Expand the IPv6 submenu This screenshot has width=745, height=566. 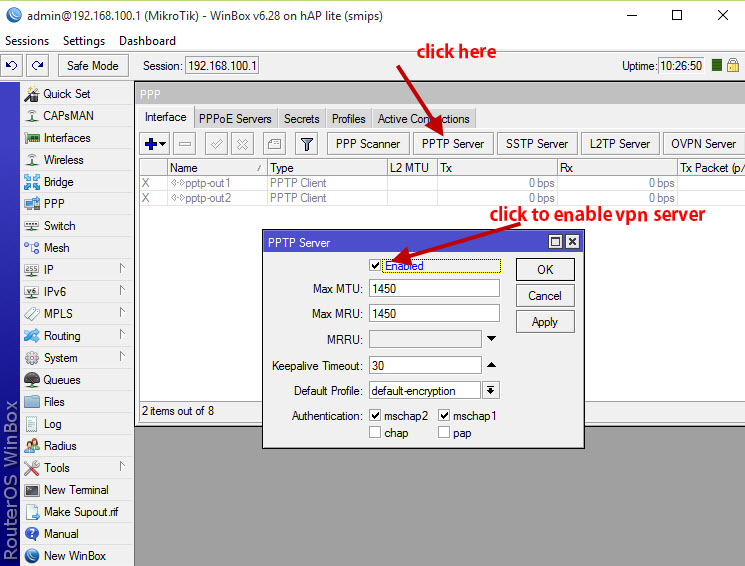[122, 290]
